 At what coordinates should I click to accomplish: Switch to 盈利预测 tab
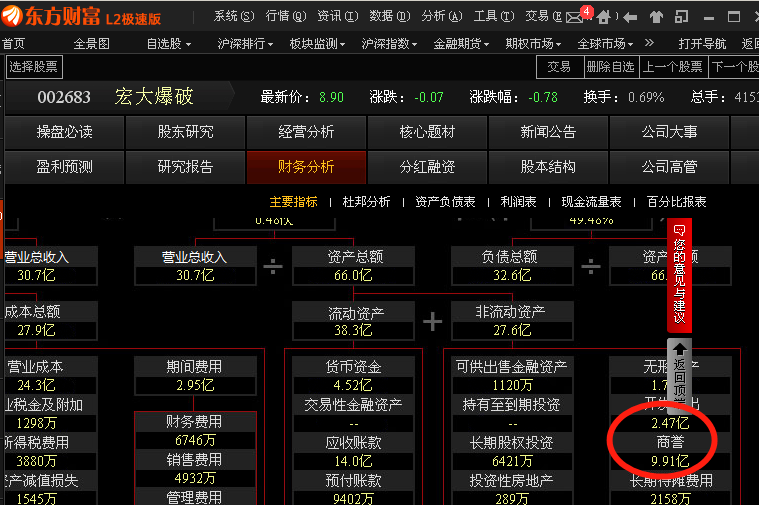(64, 167)
